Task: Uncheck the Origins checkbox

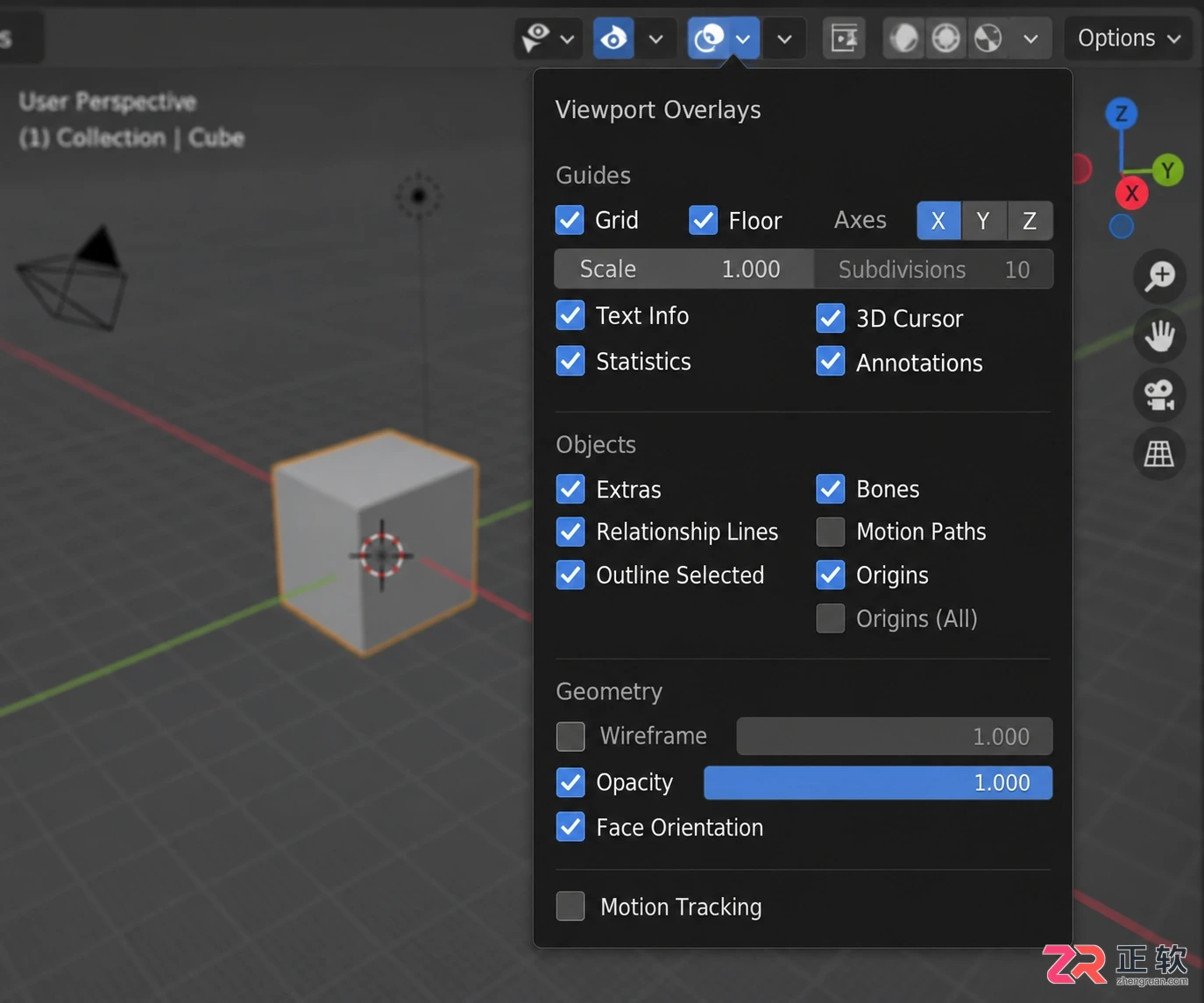Action: click(x=831, y=575)
